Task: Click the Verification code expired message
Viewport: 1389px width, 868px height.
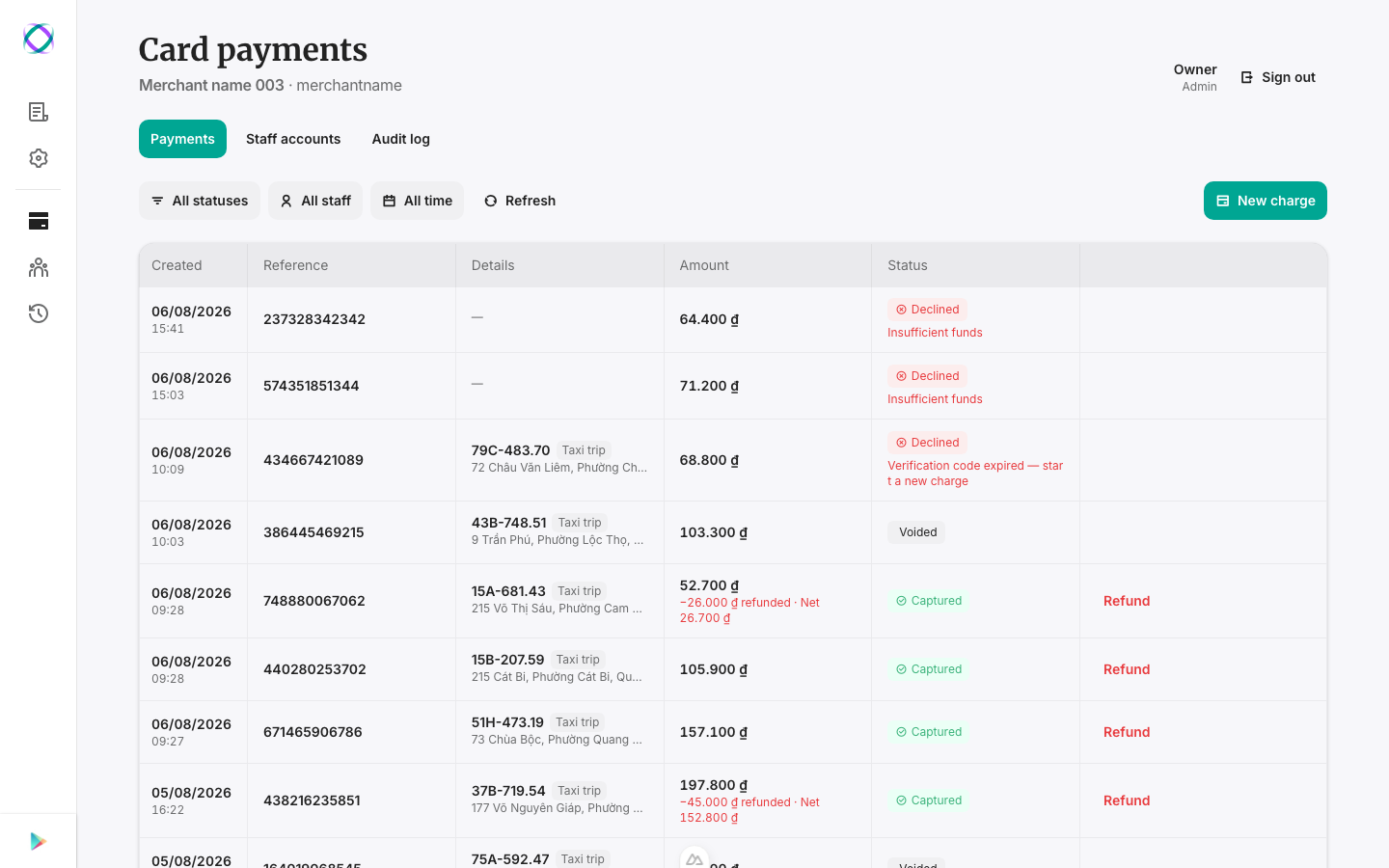Action: click(x=975, y=474)
